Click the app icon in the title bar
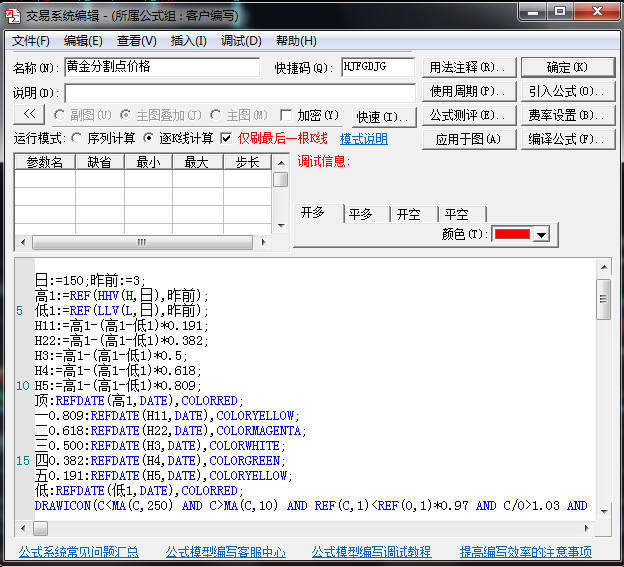Image resolution: width=624 pixels, height=567 pixels. (x=13, y=15)
